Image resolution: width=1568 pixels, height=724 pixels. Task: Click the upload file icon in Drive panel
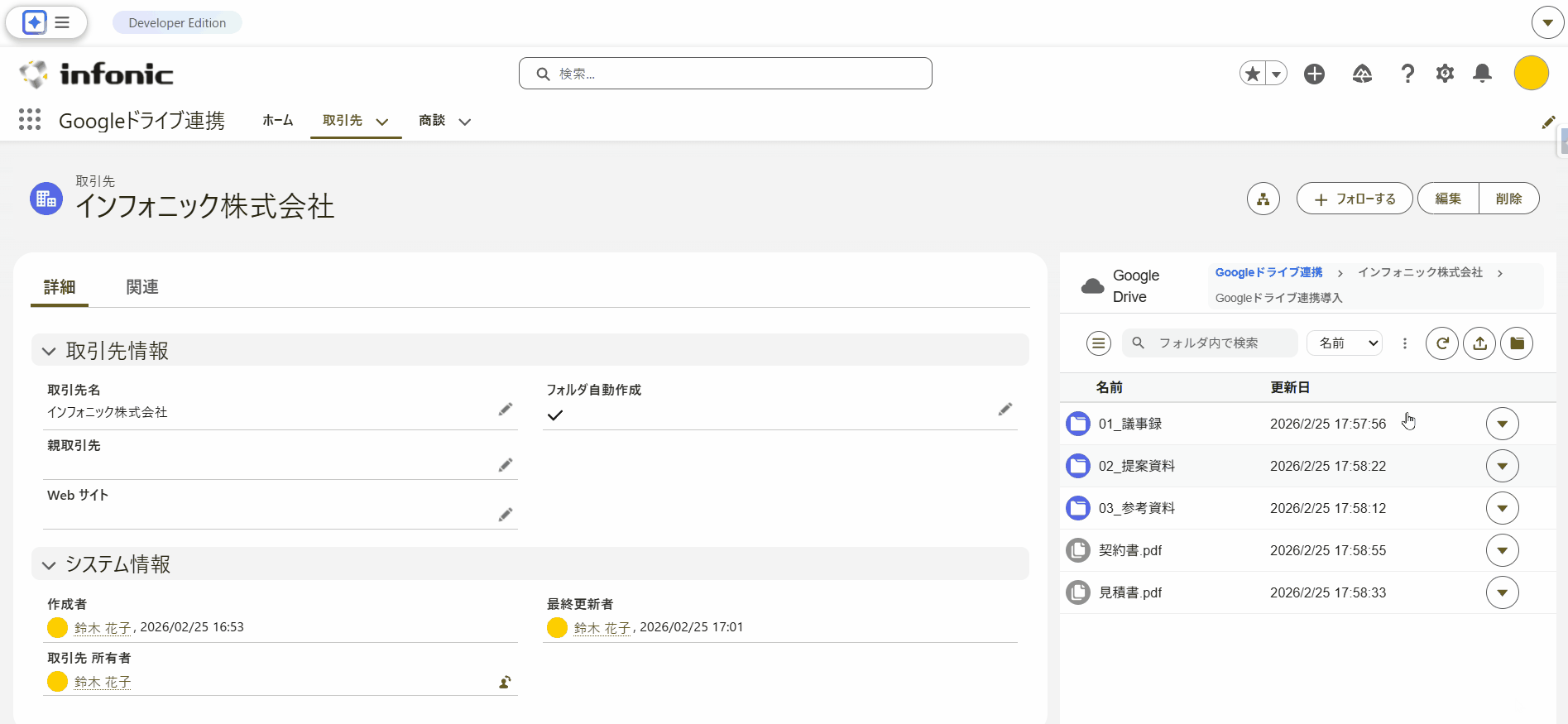pos(1479,343)
